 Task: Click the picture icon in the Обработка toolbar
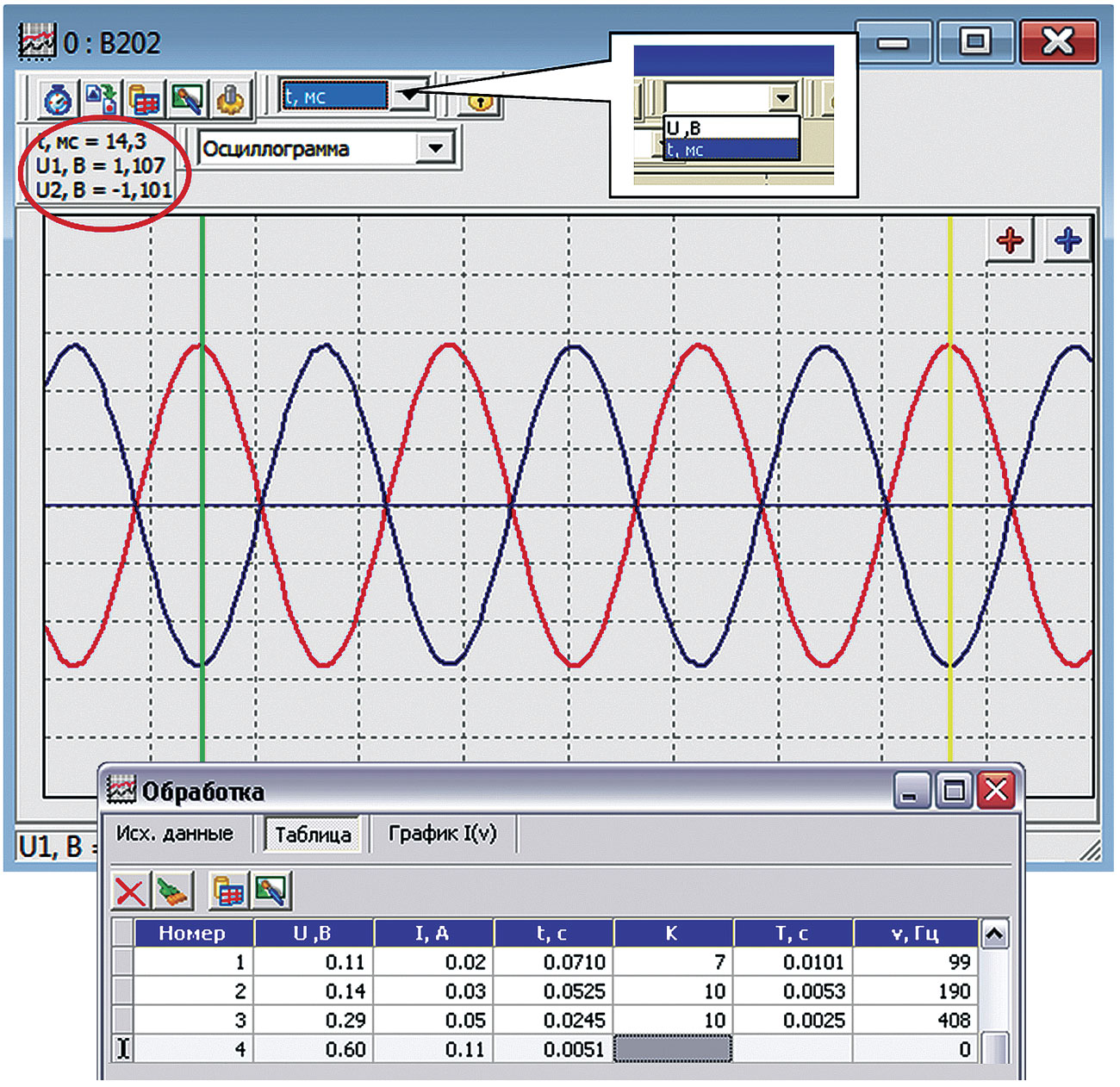[271, 891]
